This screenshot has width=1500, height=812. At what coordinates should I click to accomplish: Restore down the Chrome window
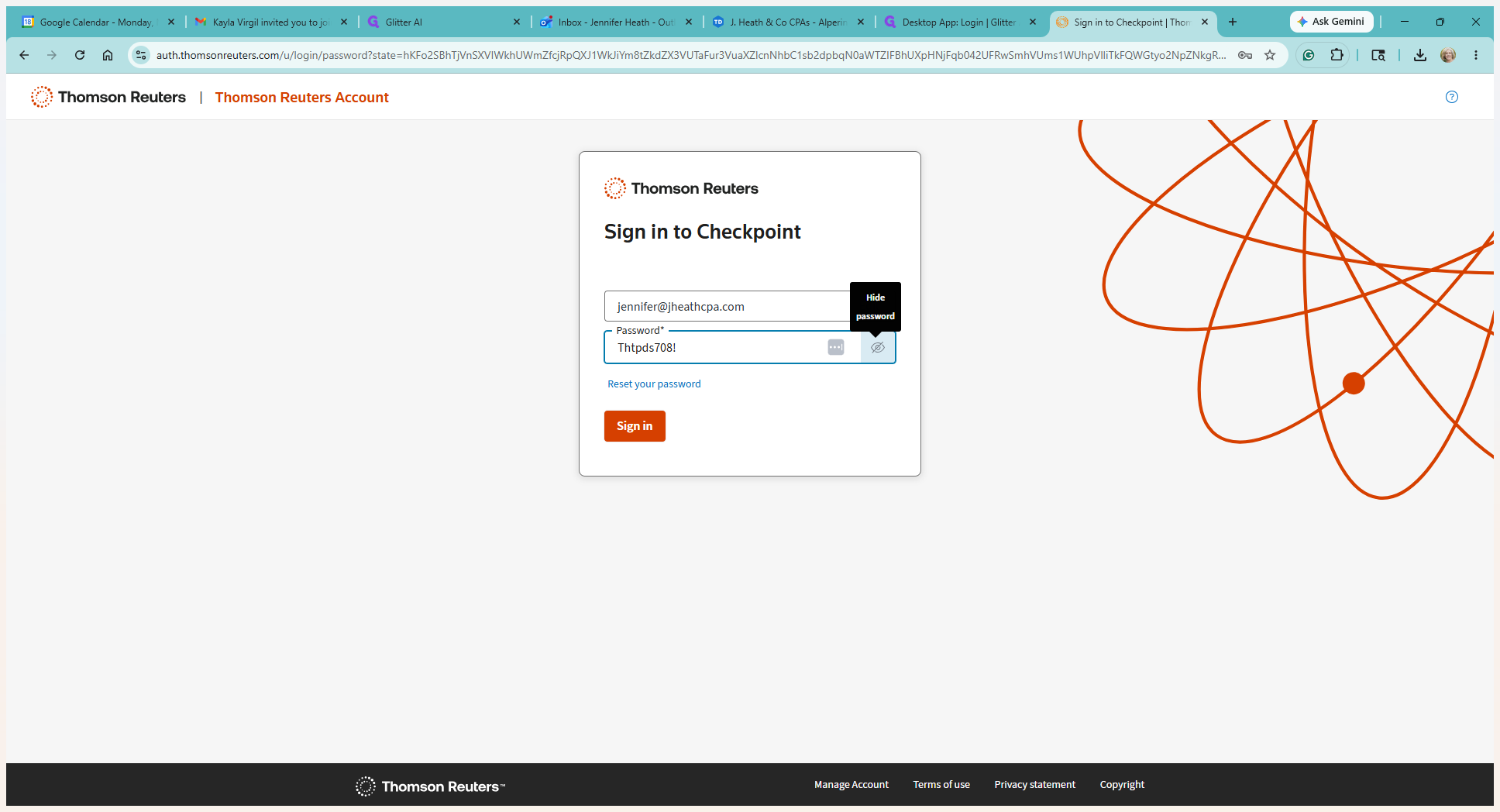tap(1440, 22)
